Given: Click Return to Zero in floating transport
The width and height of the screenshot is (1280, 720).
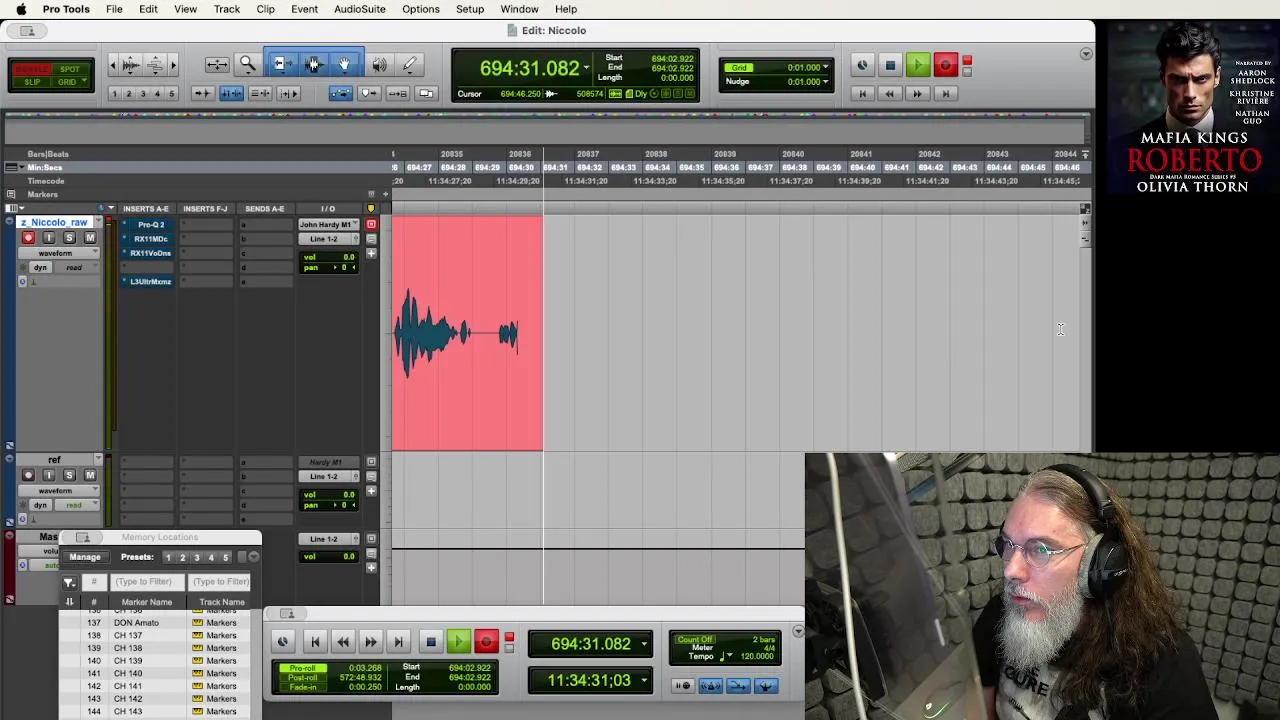Looking at the screenshot, I should click(x=314, y=642).
